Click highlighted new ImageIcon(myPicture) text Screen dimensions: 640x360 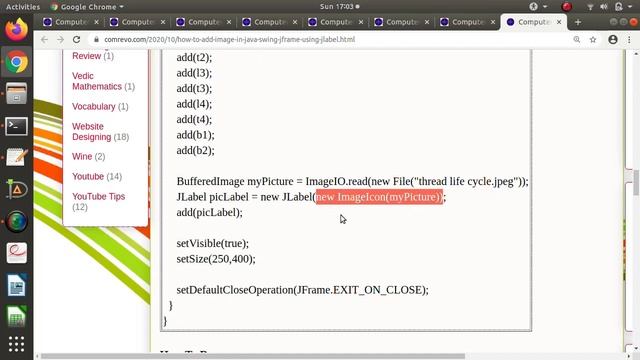coord(379,197)
